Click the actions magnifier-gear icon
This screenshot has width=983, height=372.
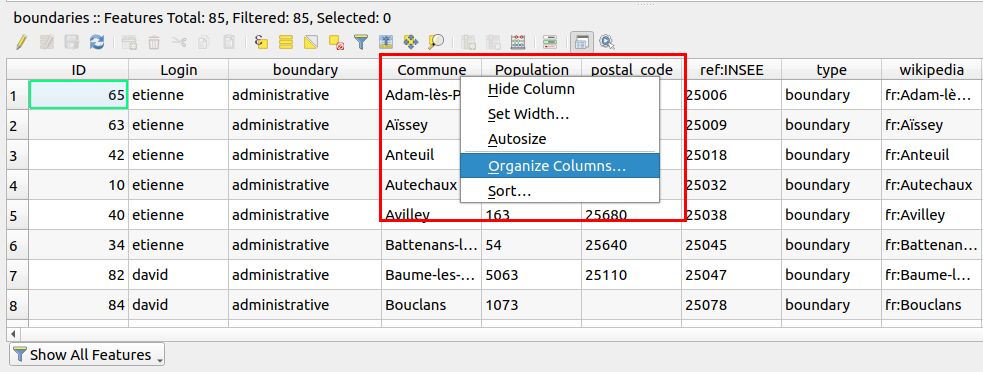607,42
